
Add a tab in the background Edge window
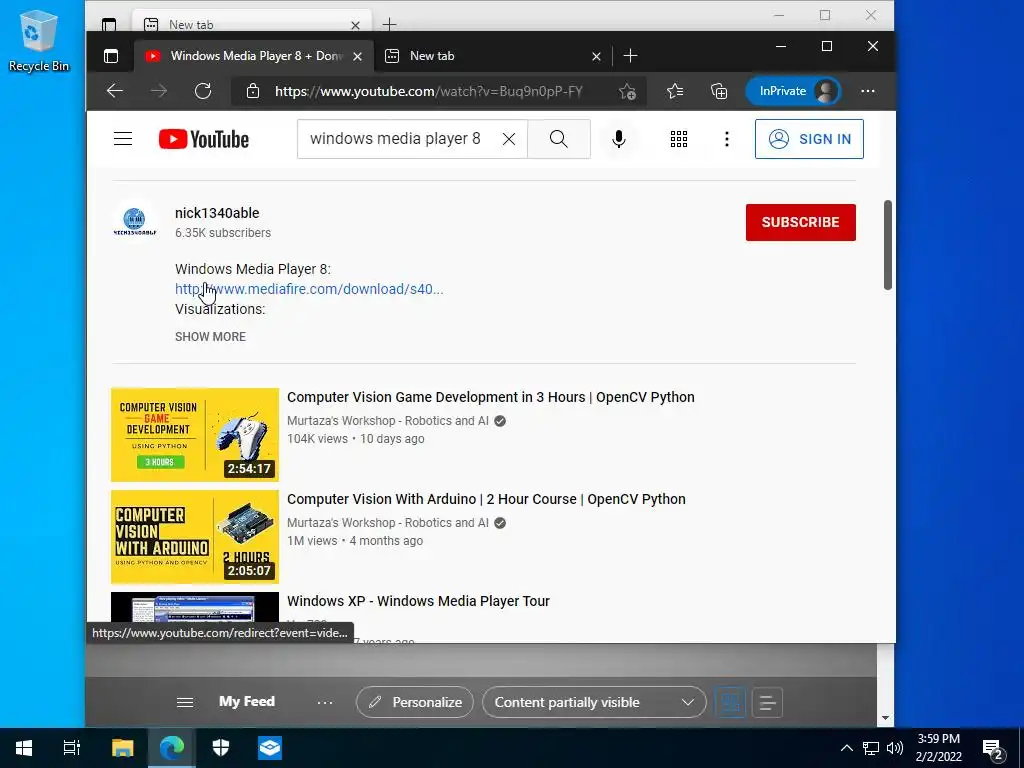[389, 25]
